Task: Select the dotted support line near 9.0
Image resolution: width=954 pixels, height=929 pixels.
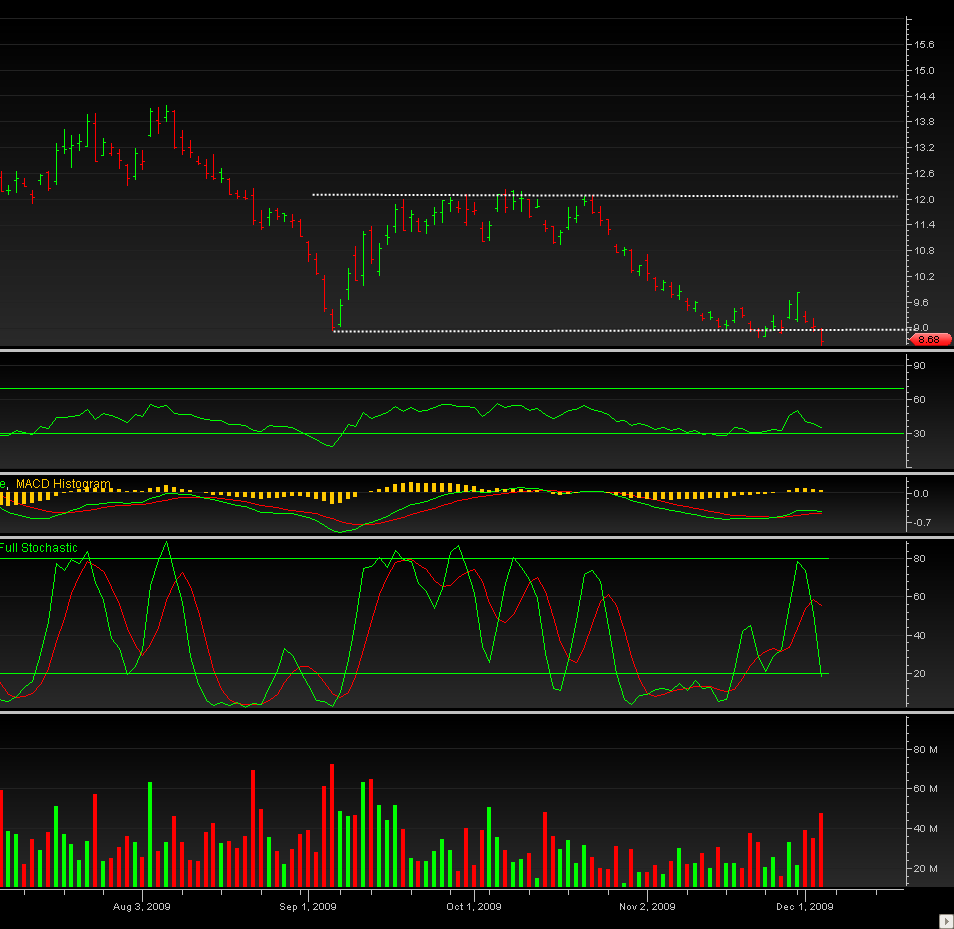Action: tap(621, 330)
